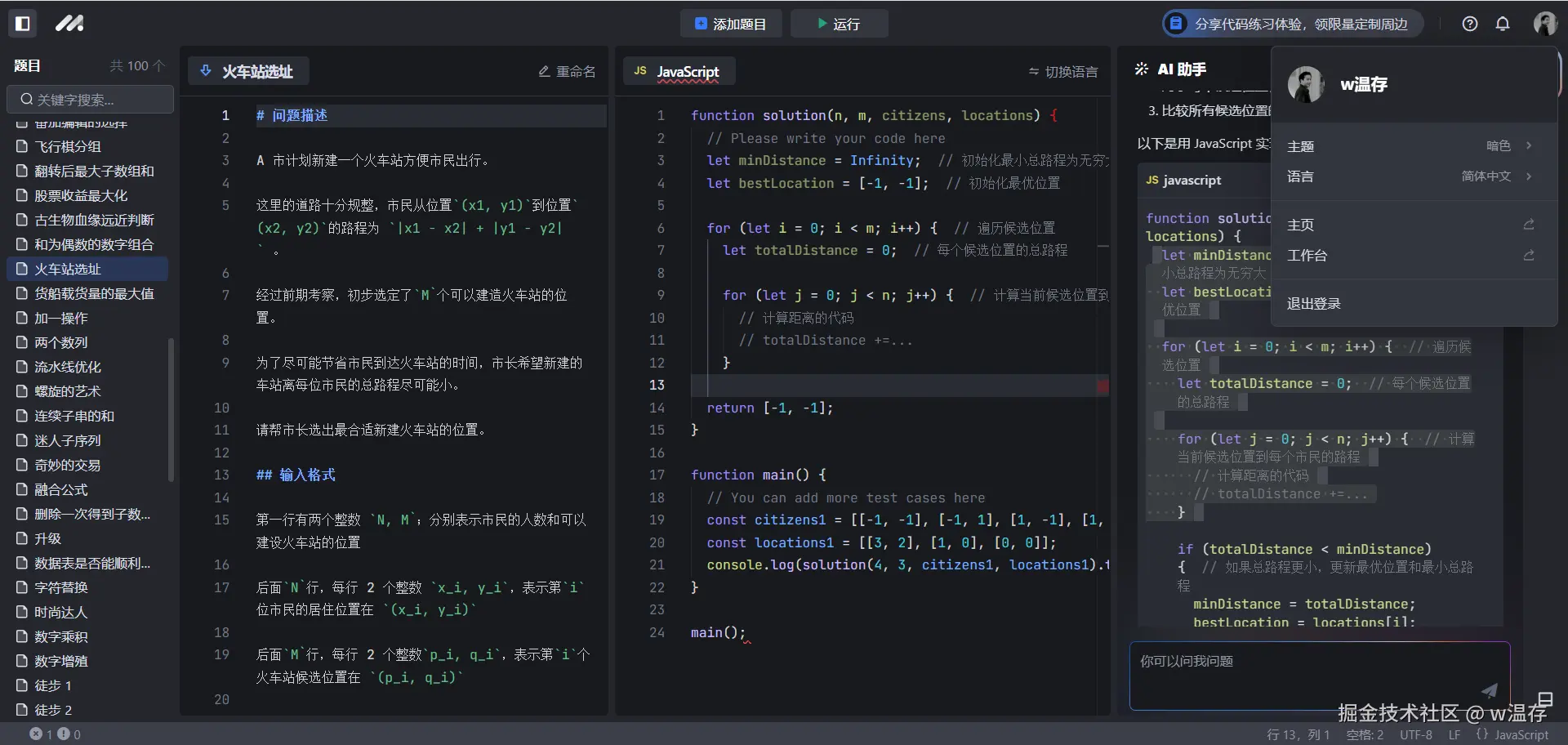Click the 重命名 pencil icon

click(x=543, y=71)
